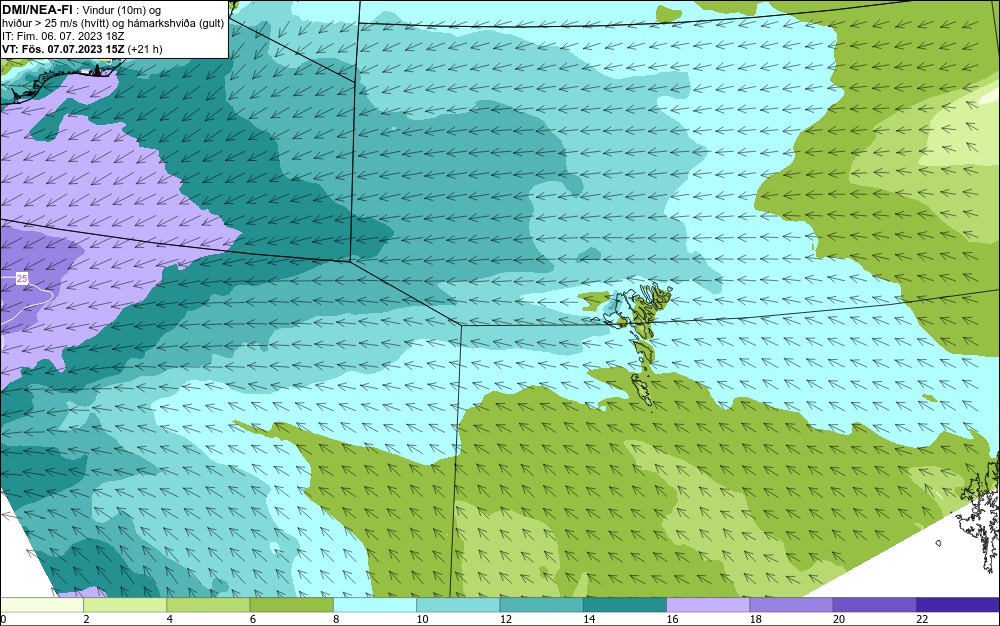Select the 20–22 m/s violet legend swatch
Screen dimensions: 1000x626
[874, 605]
